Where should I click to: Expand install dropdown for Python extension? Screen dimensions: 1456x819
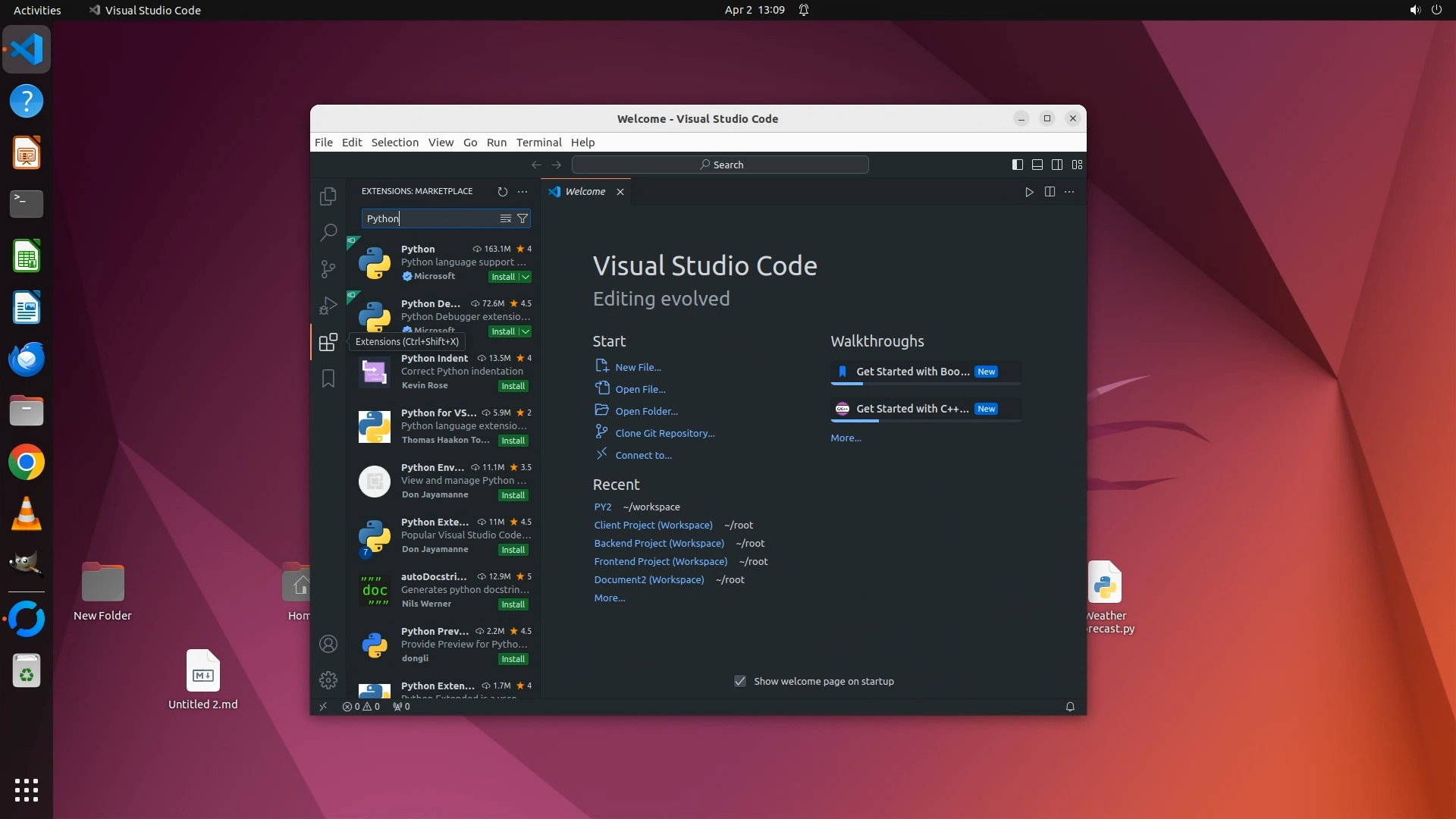526,277
